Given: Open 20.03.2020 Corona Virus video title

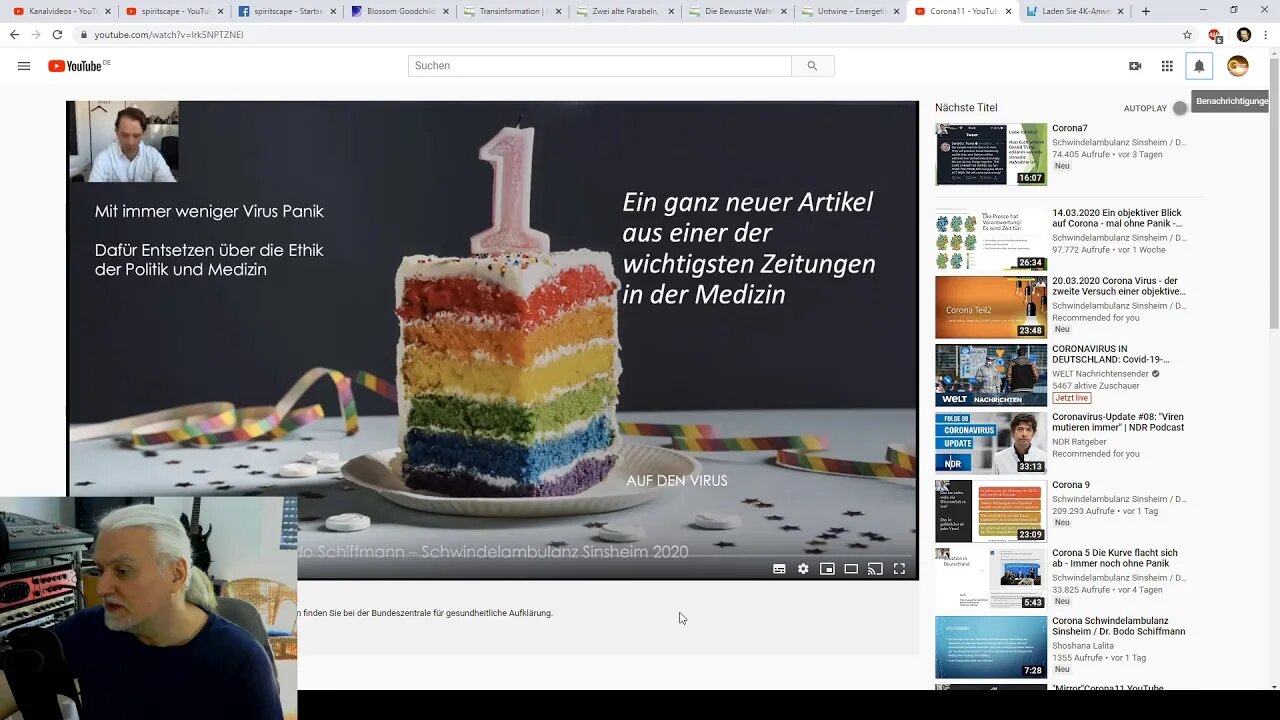Looking at the screenshot, I should tap(1119, 286).
